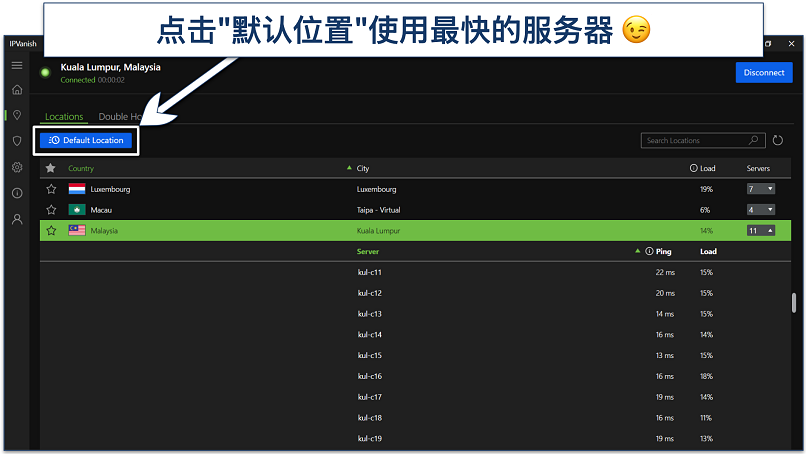Screen dimensions: 806x454
Task: Click Kuala Lumpur city cell in Malaysia row
Action: 378,231
